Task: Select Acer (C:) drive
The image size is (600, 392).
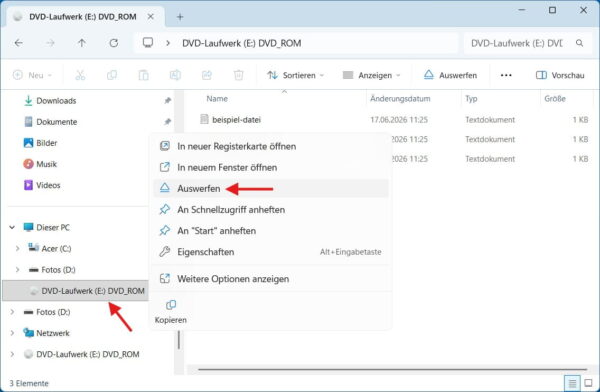Action: coord(56,248)
